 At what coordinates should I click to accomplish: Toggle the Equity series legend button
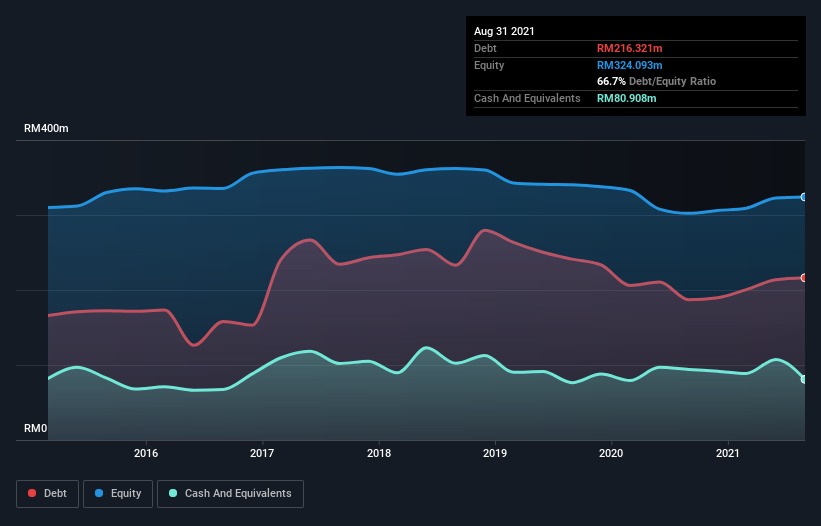click(118, 494)
